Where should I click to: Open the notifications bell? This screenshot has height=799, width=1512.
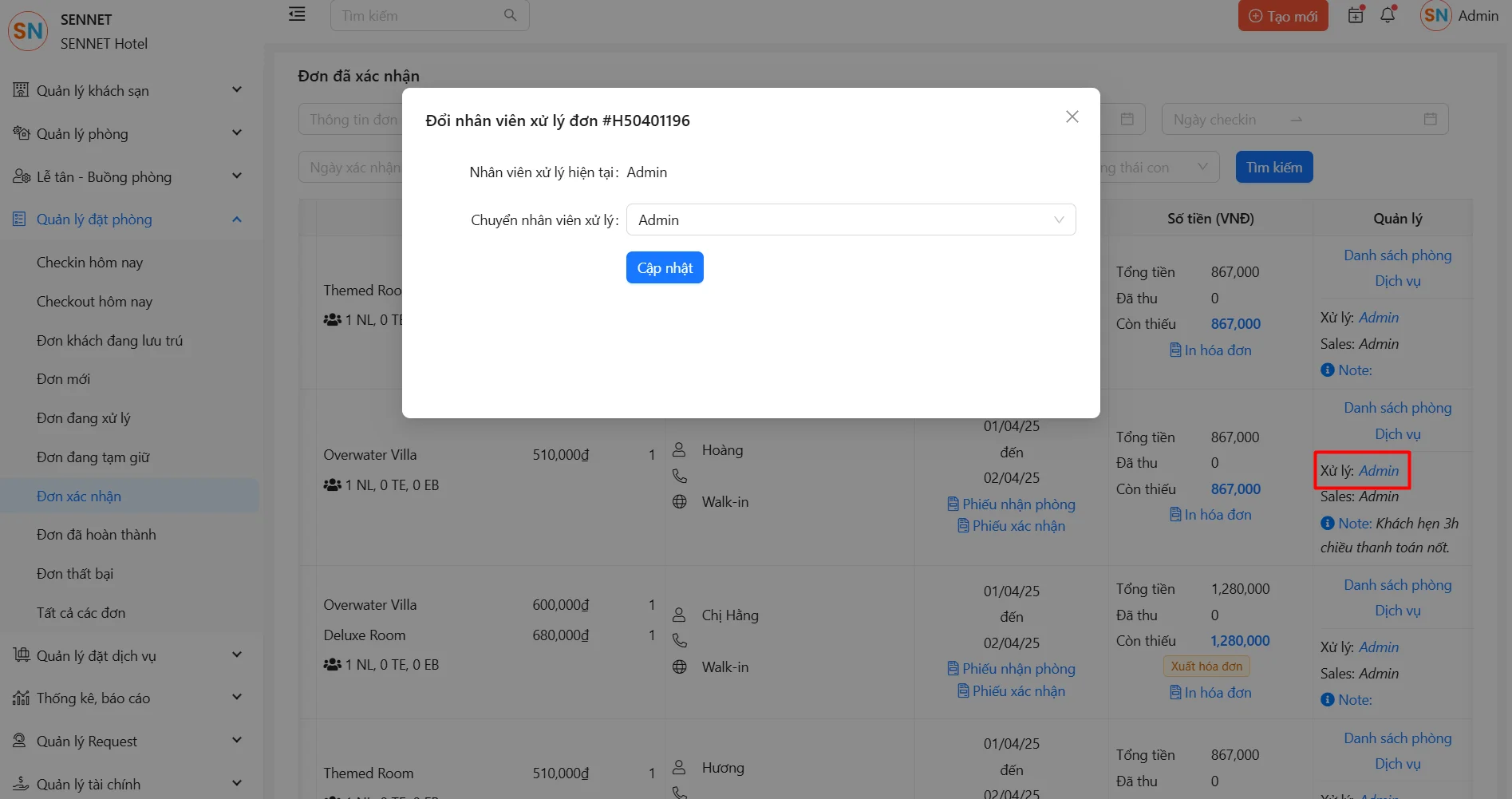click(x=1388, y=15)
